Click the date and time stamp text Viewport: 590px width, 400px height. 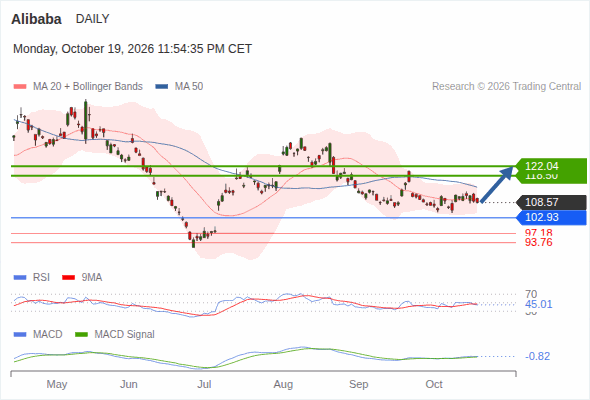tap(132, 49)
